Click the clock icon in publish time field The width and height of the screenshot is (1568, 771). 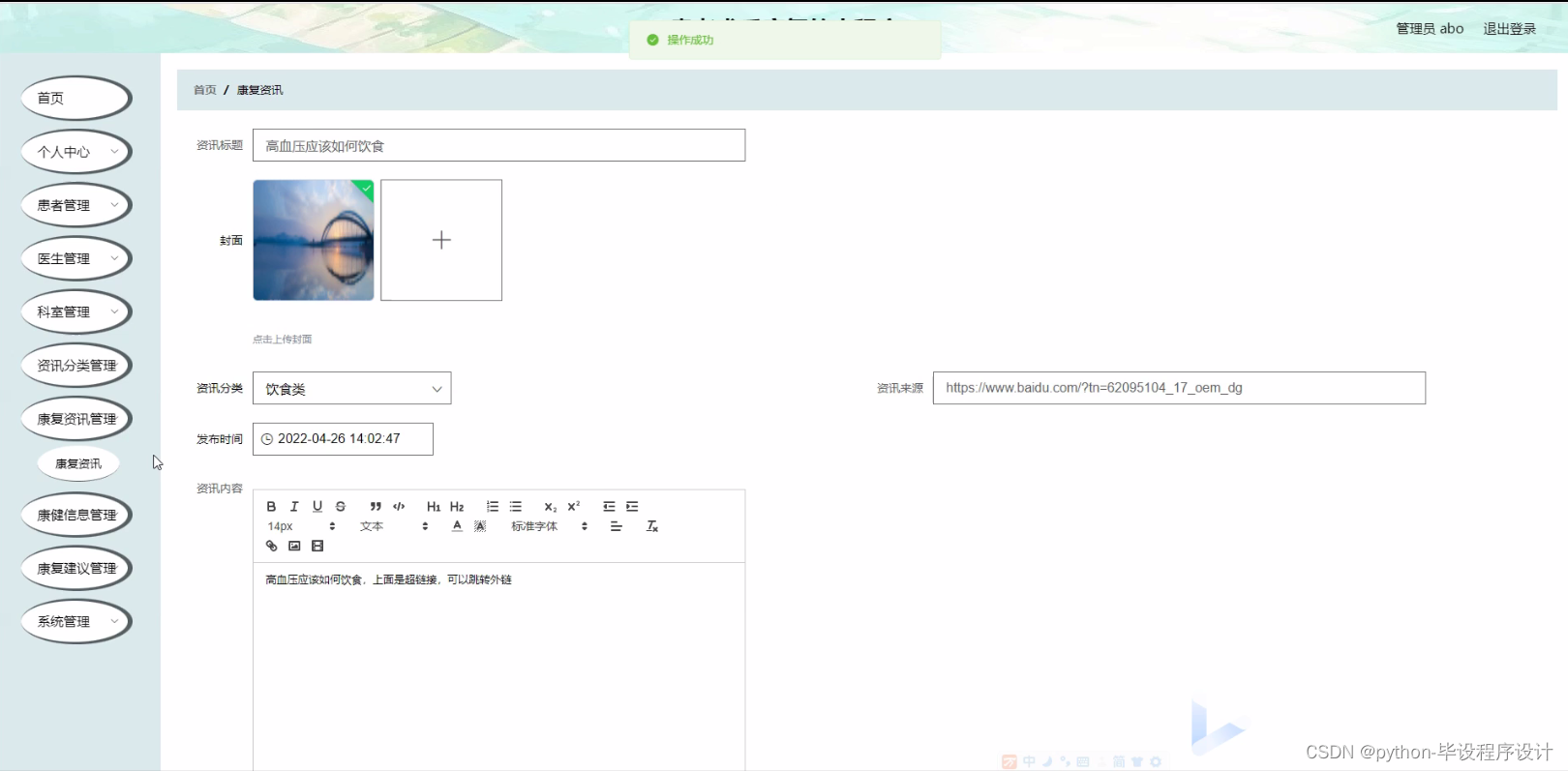click(x=267, y=439)
